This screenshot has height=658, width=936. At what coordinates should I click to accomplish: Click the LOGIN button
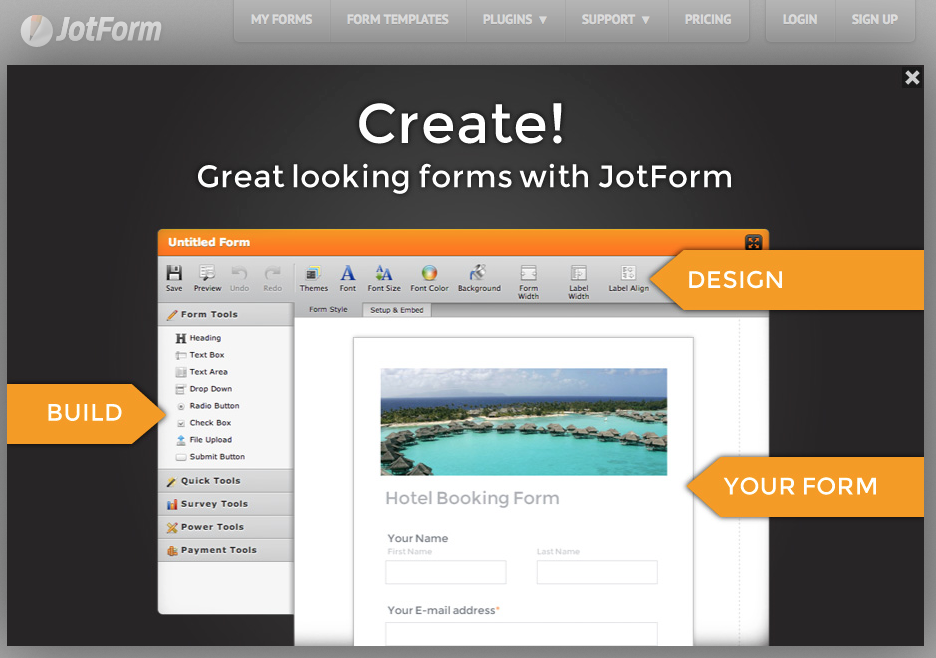(x=800, y=20)
